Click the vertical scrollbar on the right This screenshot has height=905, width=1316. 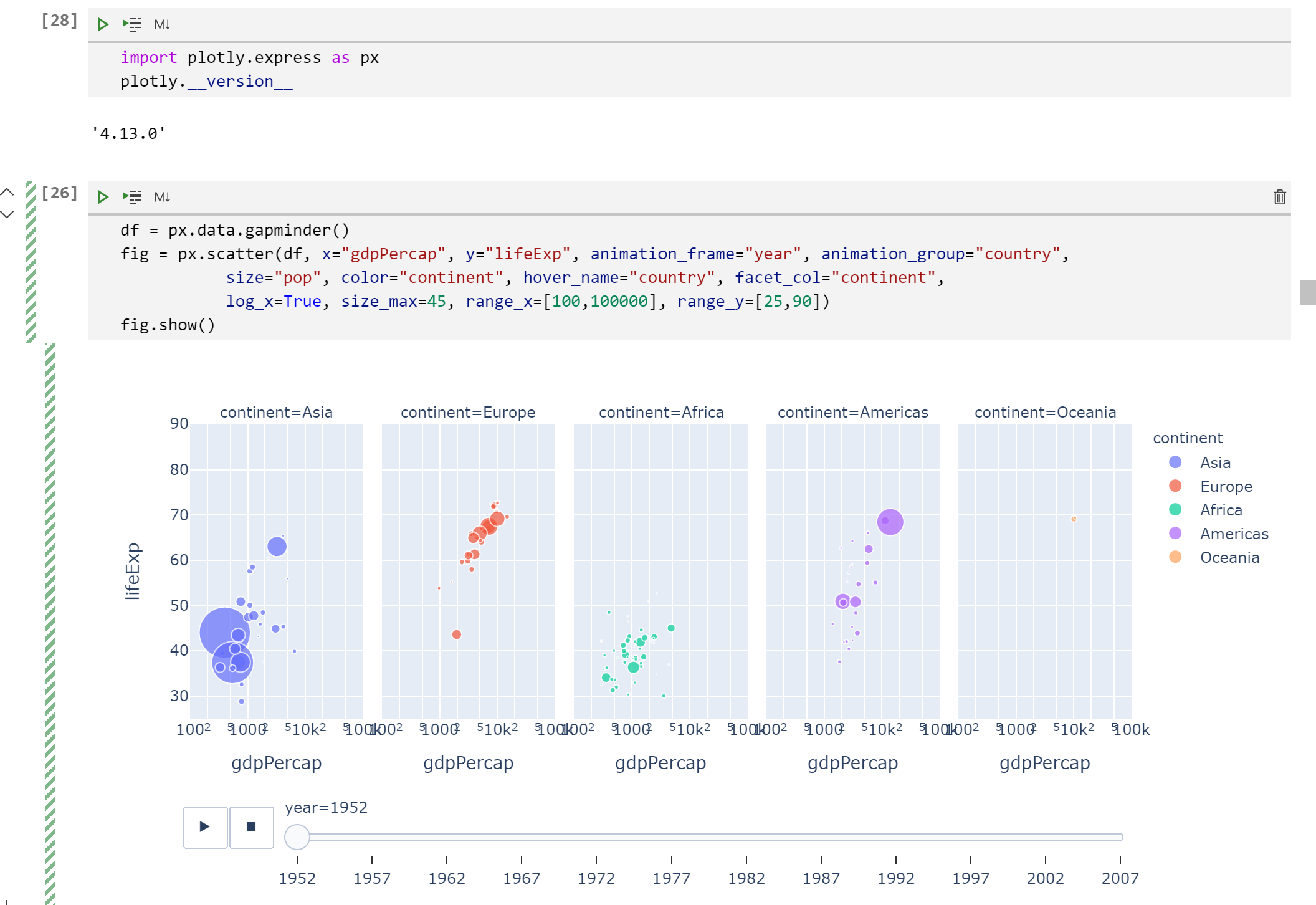(x=1307, y=293)
